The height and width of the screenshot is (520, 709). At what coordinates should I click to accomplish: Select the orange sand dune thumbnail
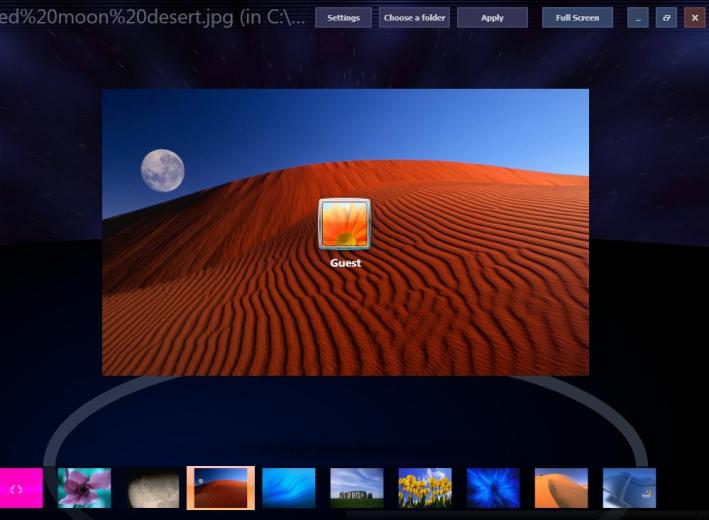point(561,488)
